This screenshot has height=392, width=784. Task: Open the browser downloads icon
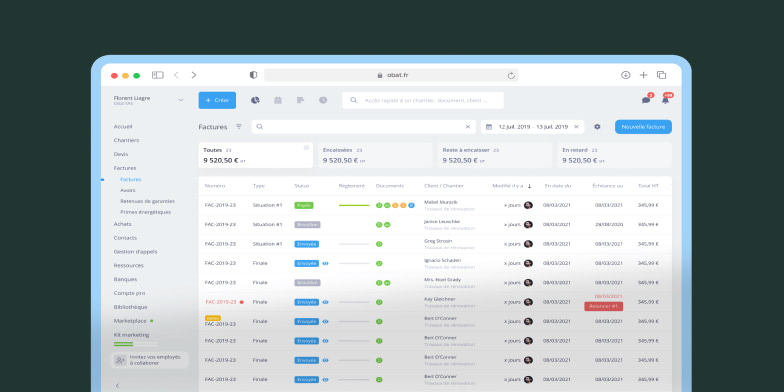click(626, 75)
